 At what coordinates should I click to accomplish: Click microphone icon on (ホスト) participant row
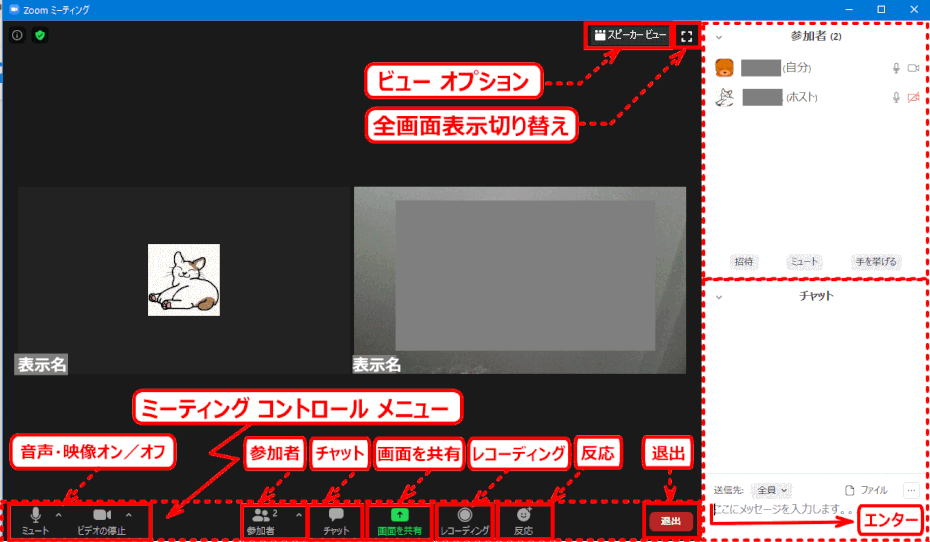[x=896, y=97]
